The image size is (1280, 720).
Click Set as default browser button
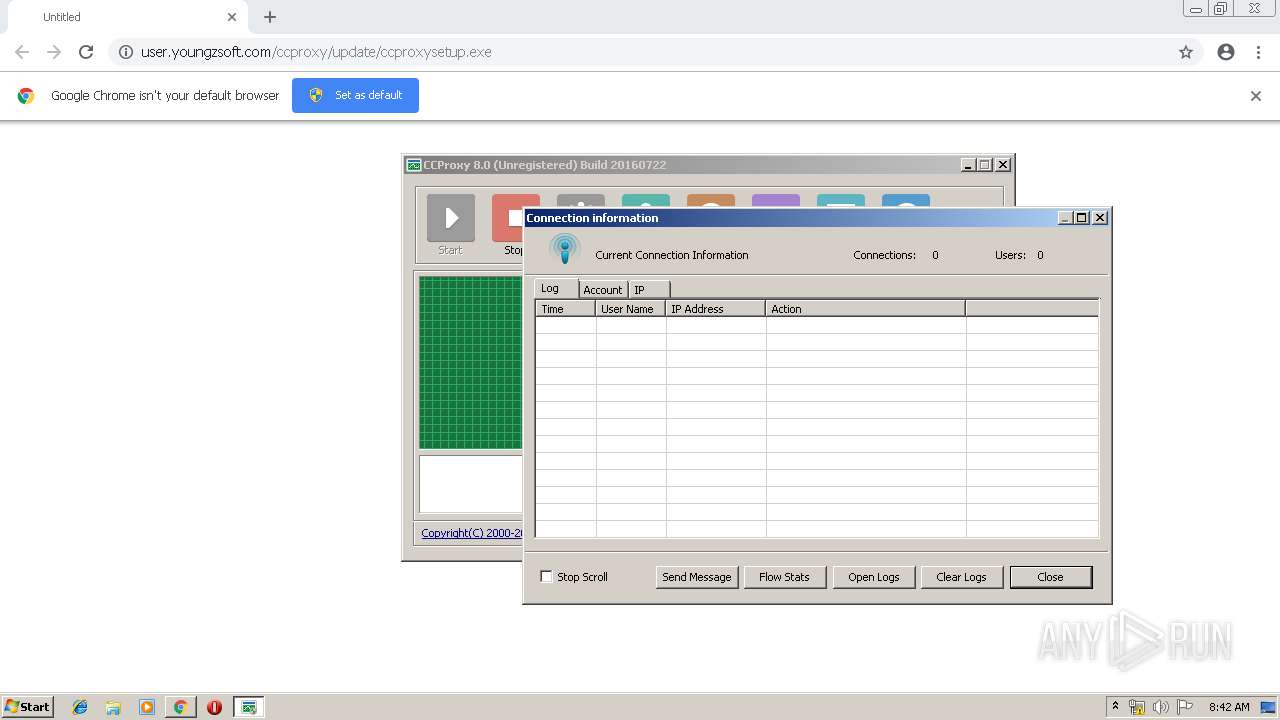click(355, 95)
